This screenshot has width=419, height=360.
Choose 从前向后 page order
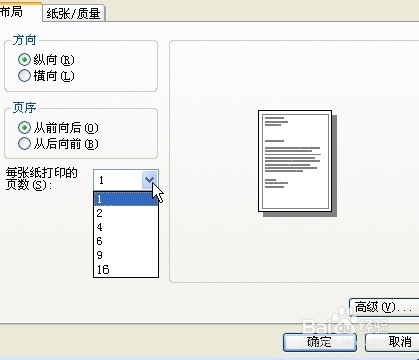tap(24, 128)
